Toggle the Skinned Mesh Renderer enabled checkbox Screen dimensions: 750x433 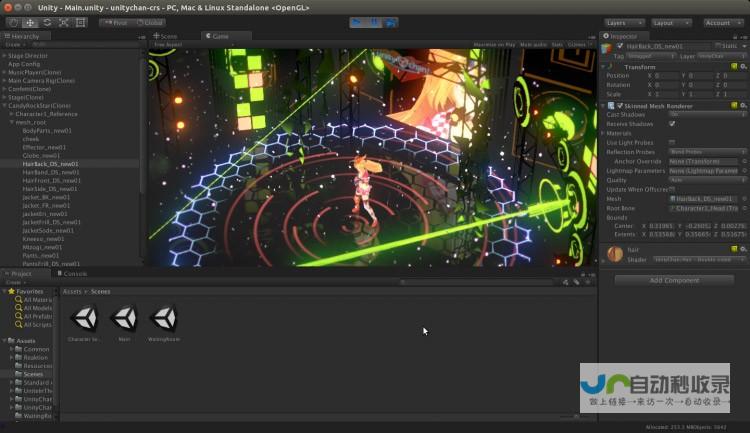(620, 106)
